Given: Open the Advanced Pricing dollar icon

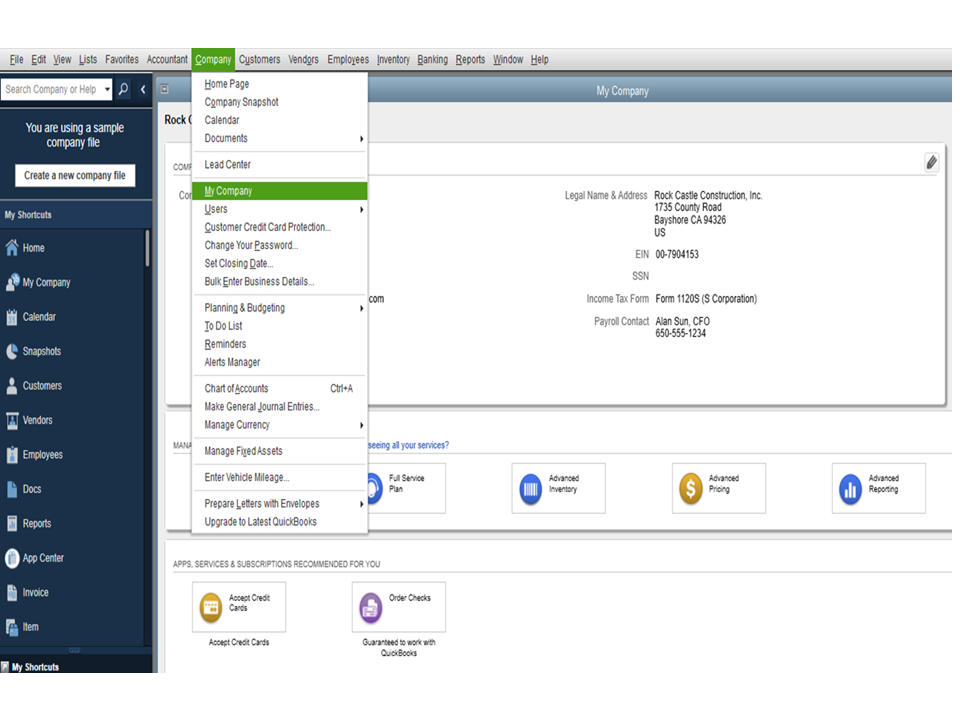Looking at the screenshot, I should coord(691,489).
